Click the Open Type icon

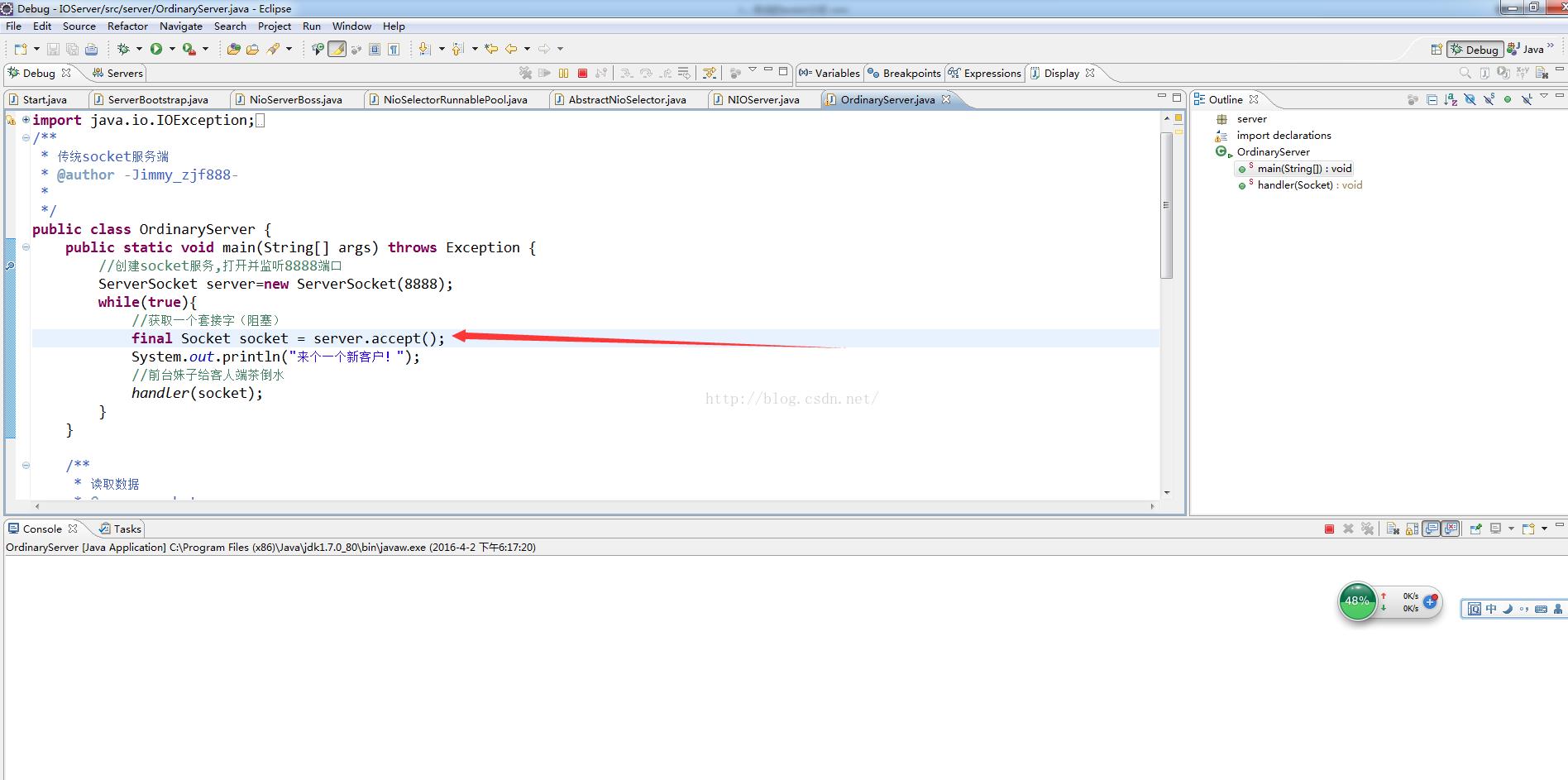[233, 49]
